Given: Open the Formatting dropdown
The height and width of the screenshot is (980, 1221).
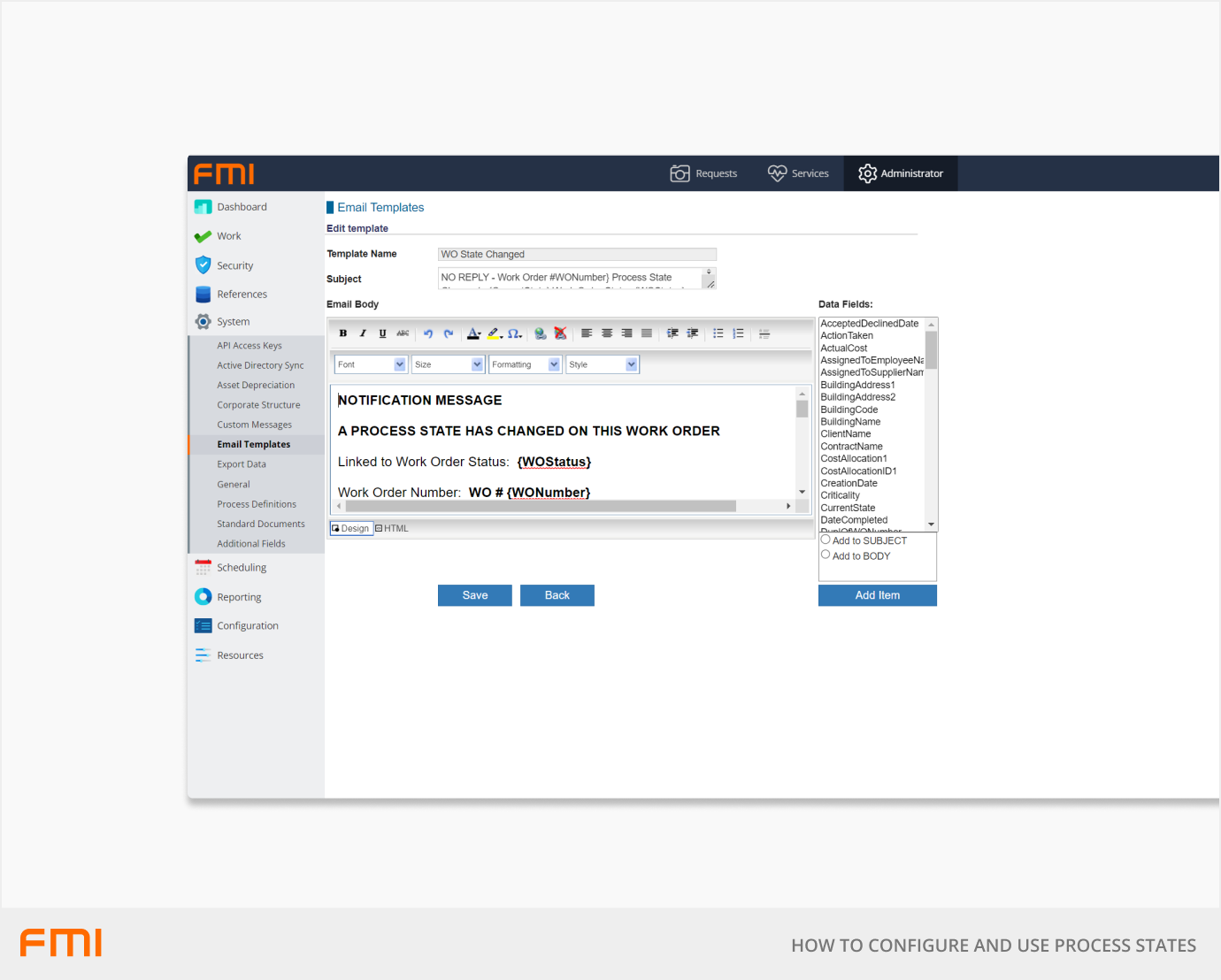Looking at the screenshot, I should coord(525,364).
